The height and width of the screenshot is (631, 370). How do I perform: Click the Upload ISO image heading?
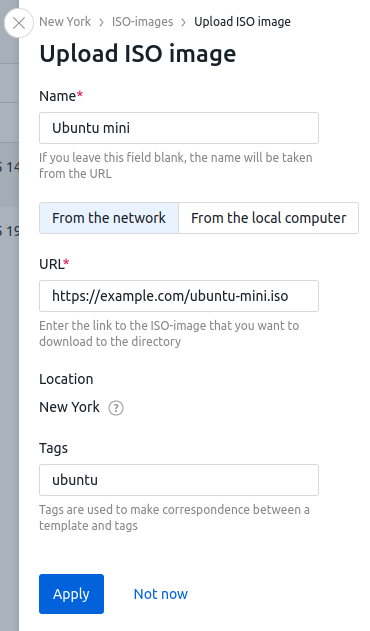click(x=138, y=54)
